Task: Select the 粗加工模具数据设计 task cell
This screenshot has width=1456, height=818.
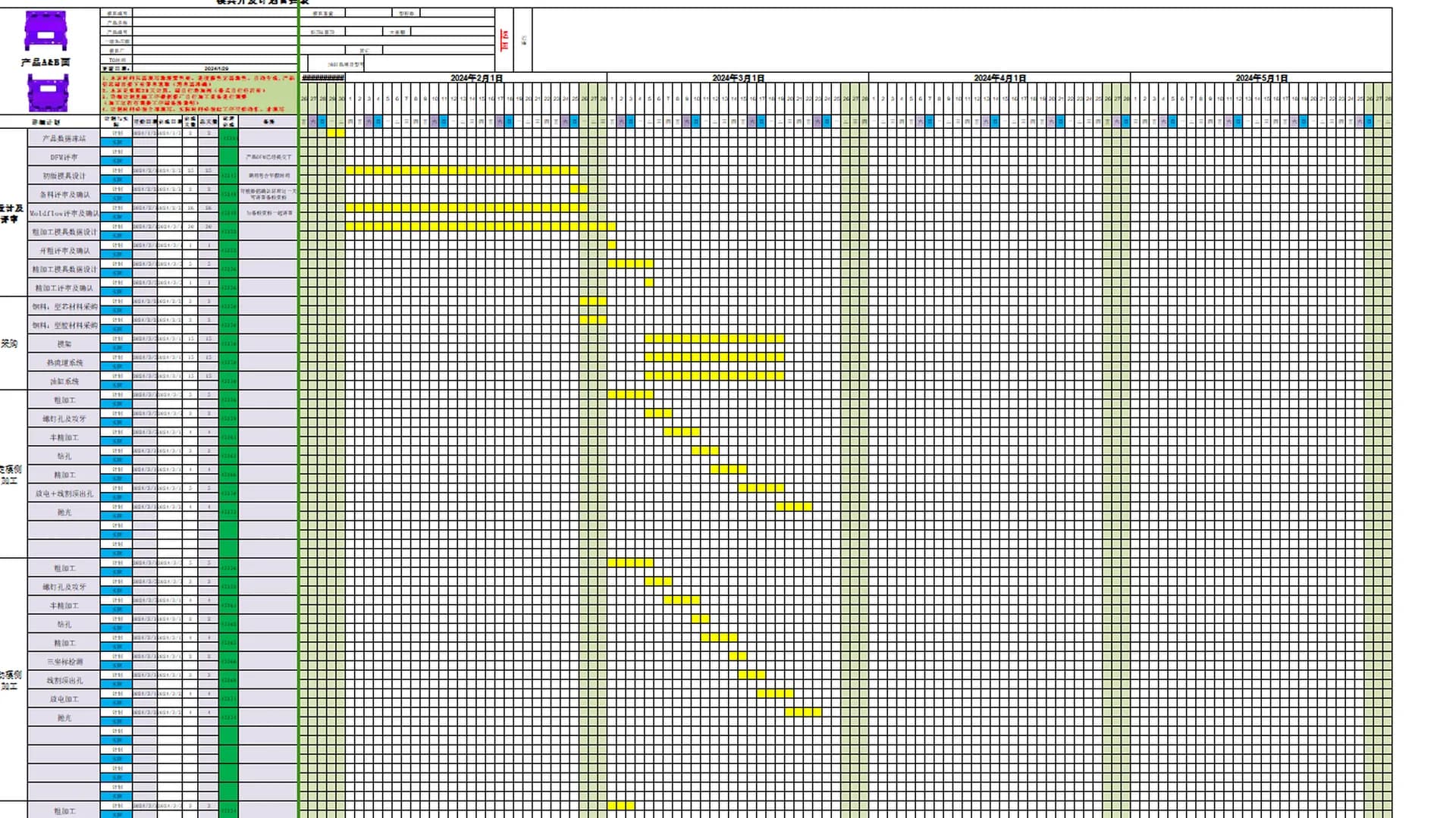Action: (x=64, y=232)
